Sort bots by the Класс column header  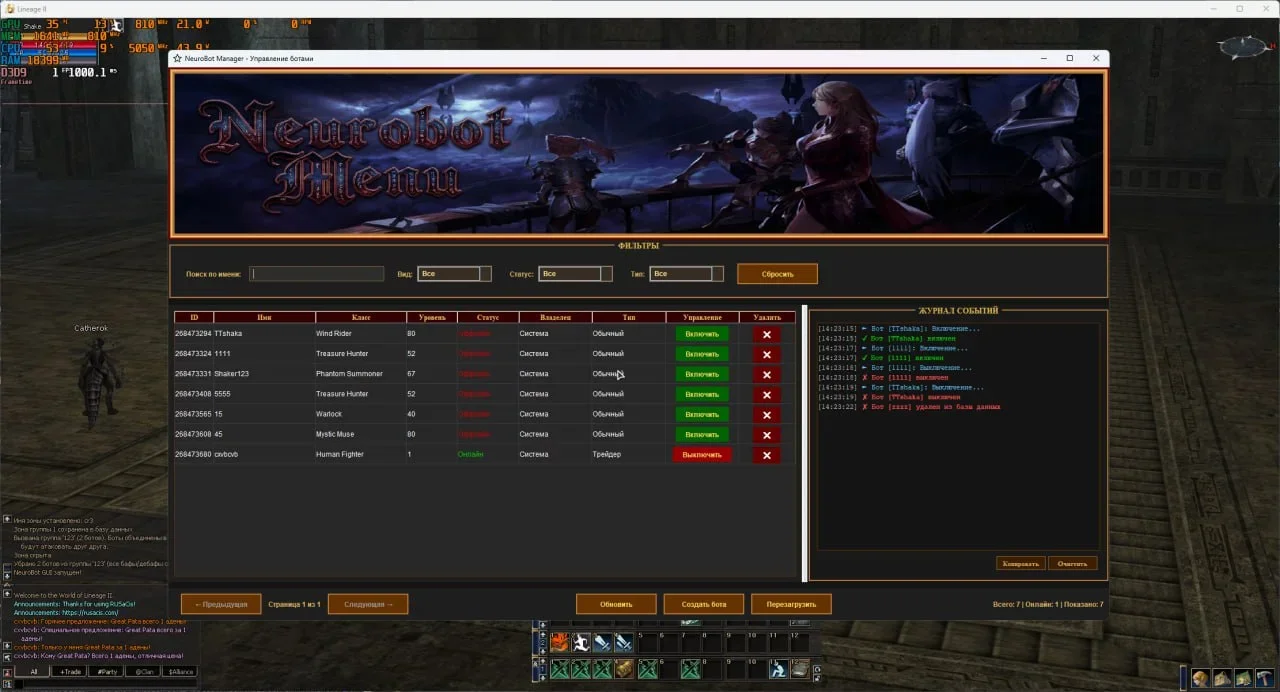pos(361,317)
